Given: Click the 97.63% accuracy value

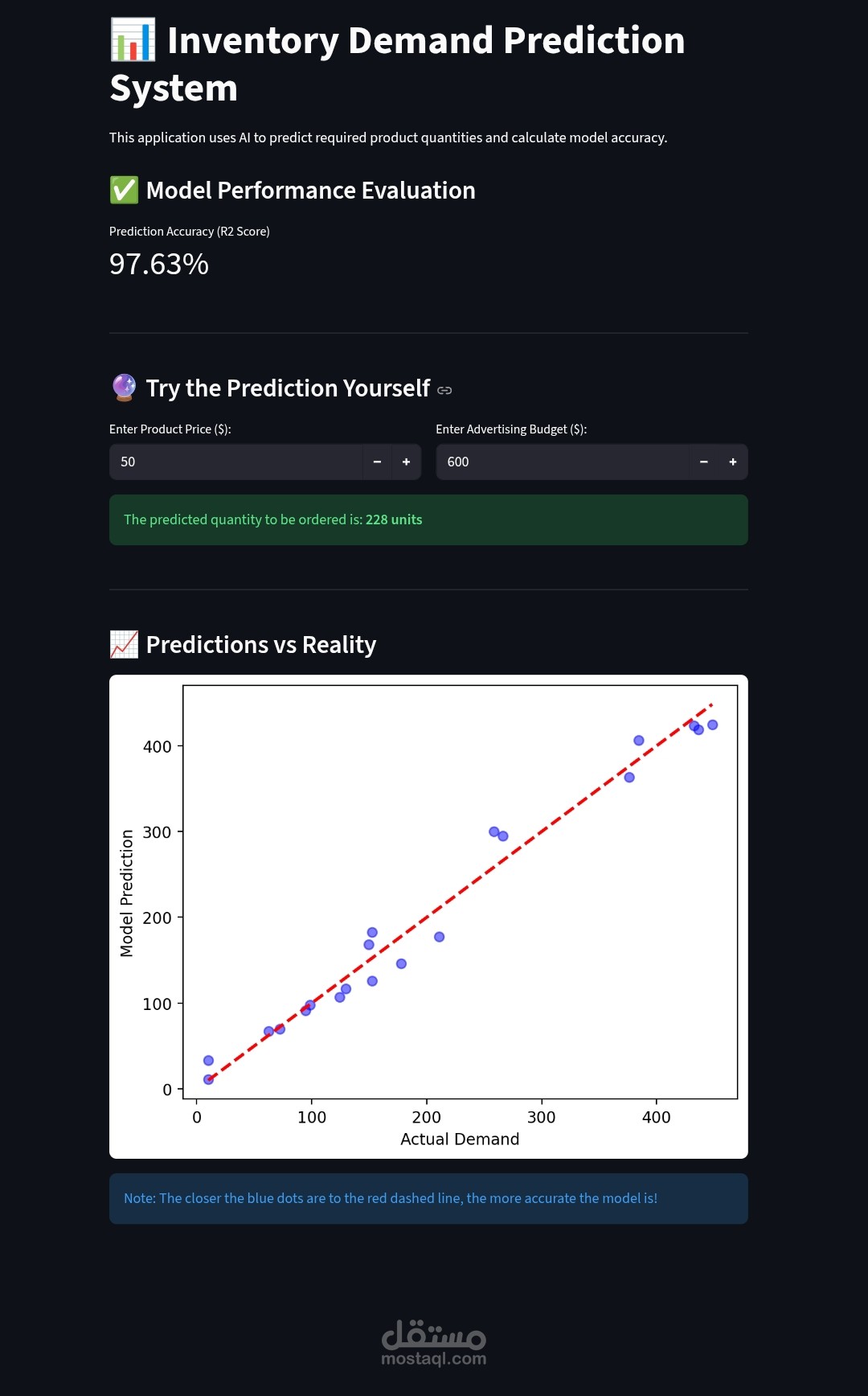Looking at the screenshot, I should click(159, 264).
